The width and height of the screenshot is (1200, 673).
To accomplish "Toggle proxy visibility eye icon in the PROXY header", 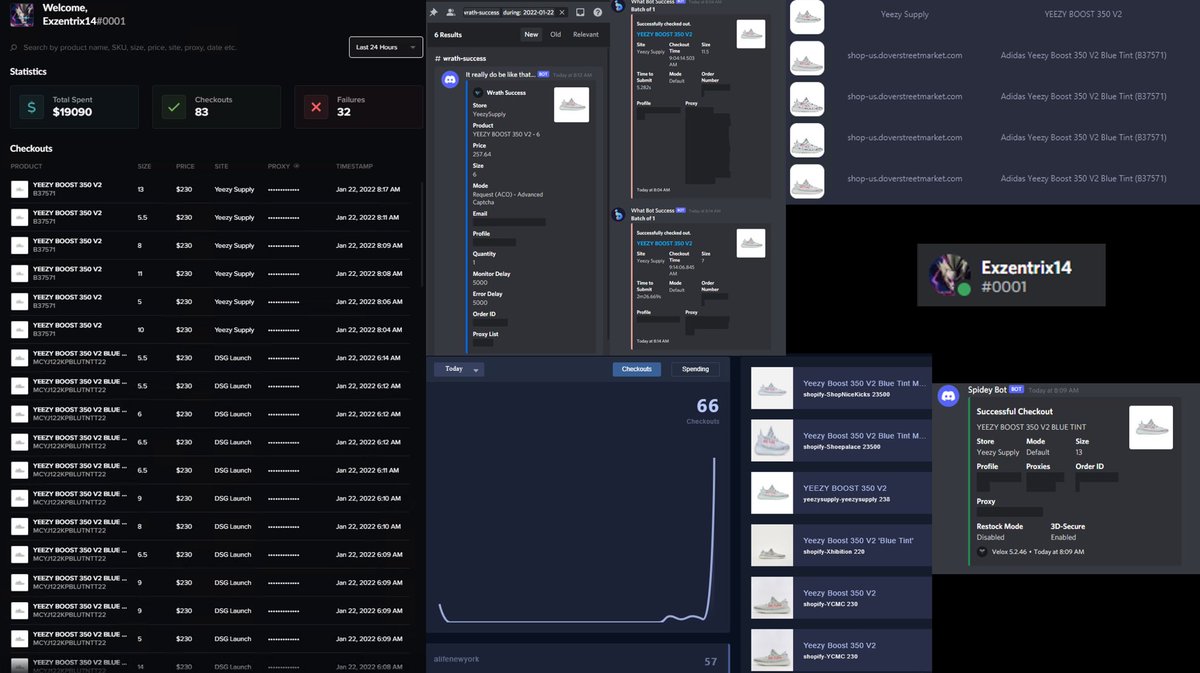I will coord(295,166).
